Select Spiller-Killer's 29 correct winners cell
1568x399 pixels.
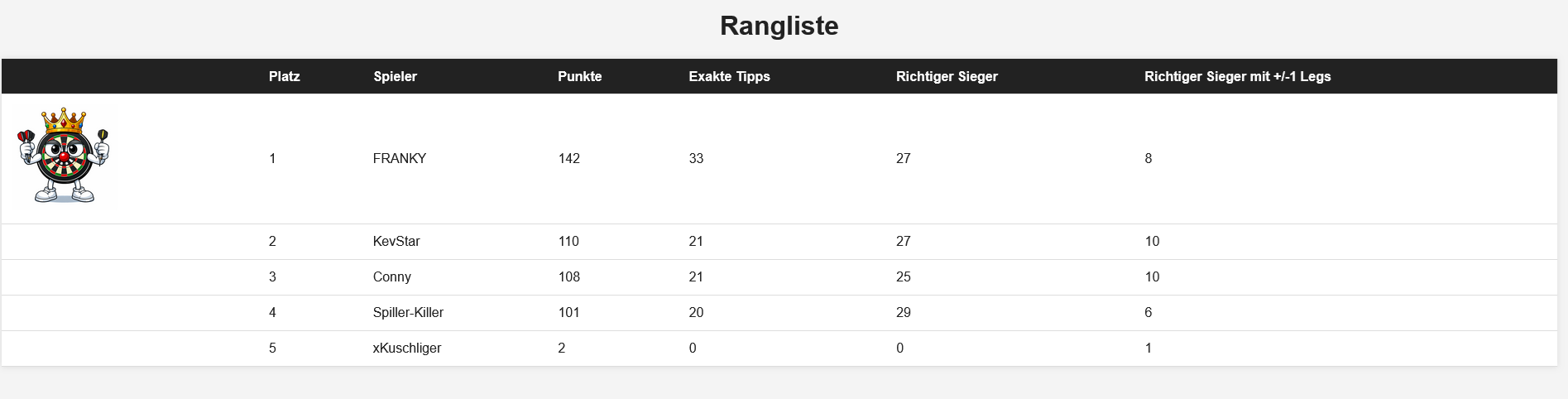(x=903, y=312)
